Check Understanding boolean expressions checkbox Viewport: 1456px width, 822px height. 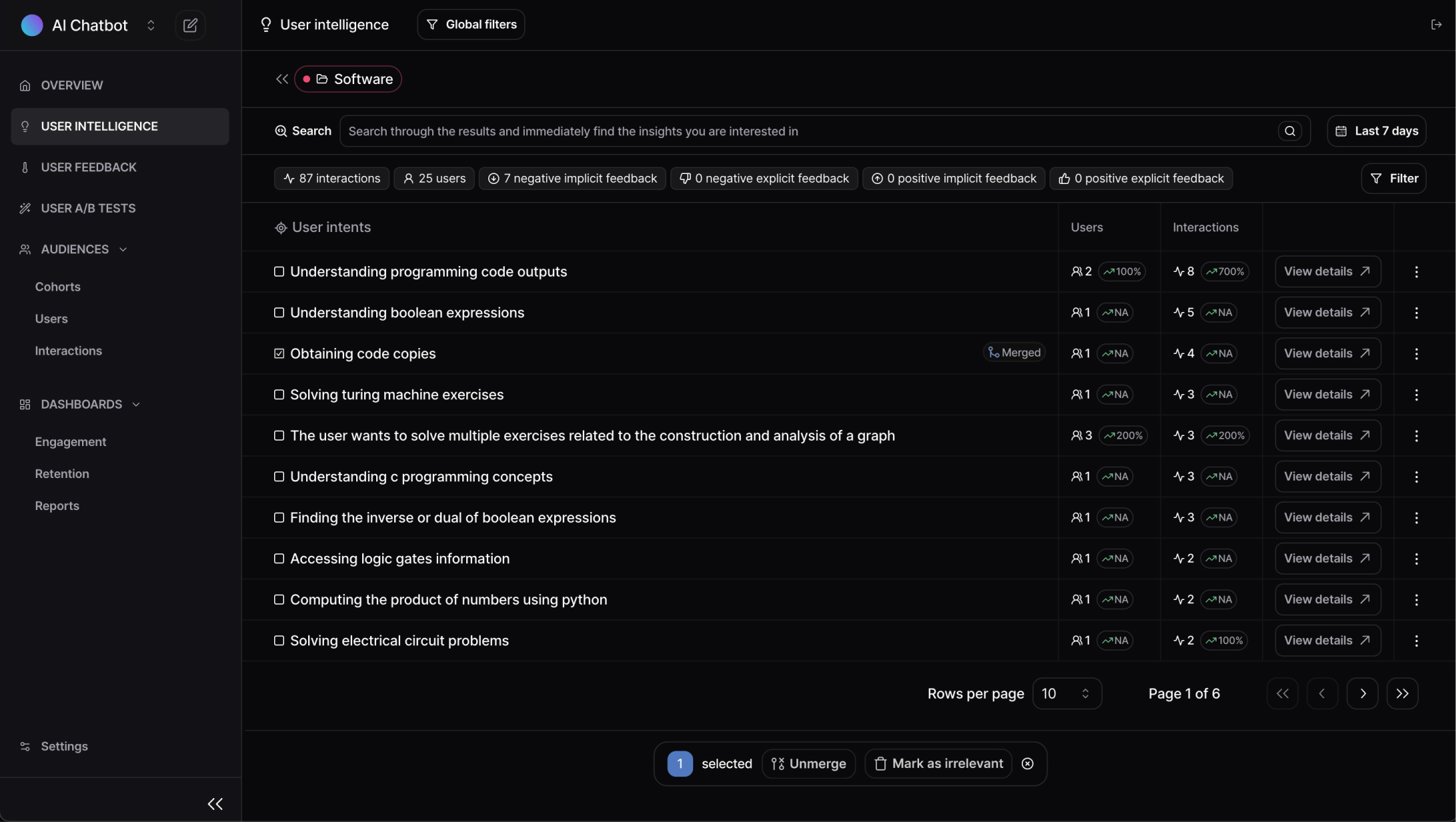coord(279,313)
